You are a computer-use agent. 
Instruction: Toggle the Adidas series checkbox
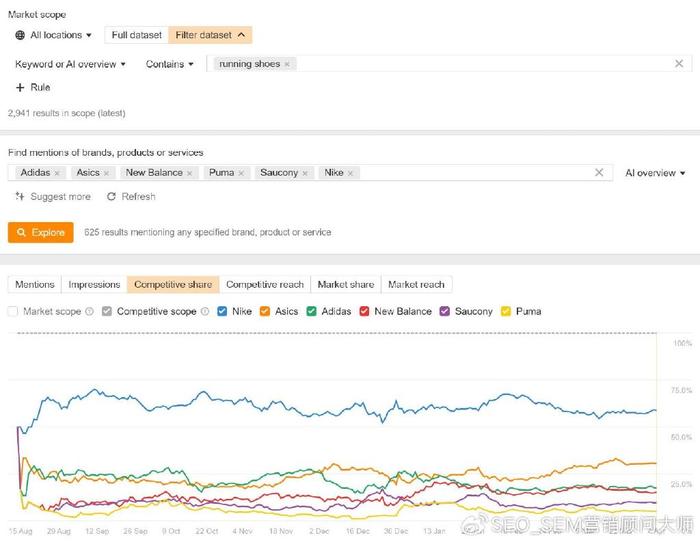[x=312, y=311]
